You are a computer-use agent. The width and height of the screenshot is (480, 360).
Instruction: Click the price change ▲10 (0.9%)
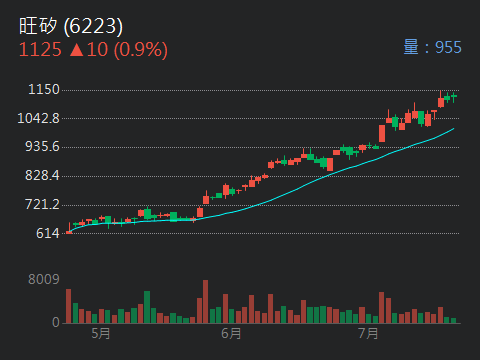[119, 50]
